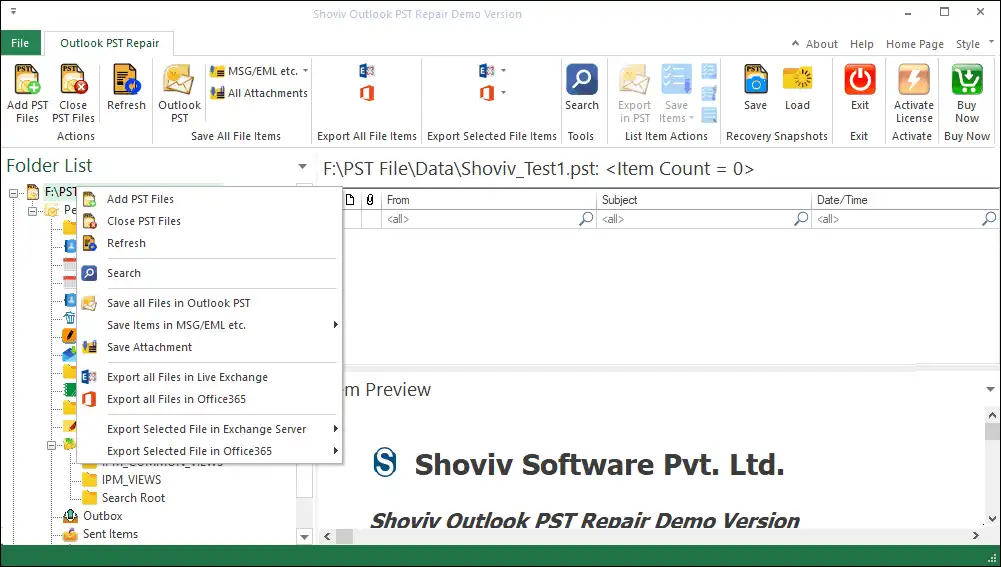The width and height of the screenshot is (1001, 567).
Task: Select the Search Root folder
Action: click(x=133, y=498)
